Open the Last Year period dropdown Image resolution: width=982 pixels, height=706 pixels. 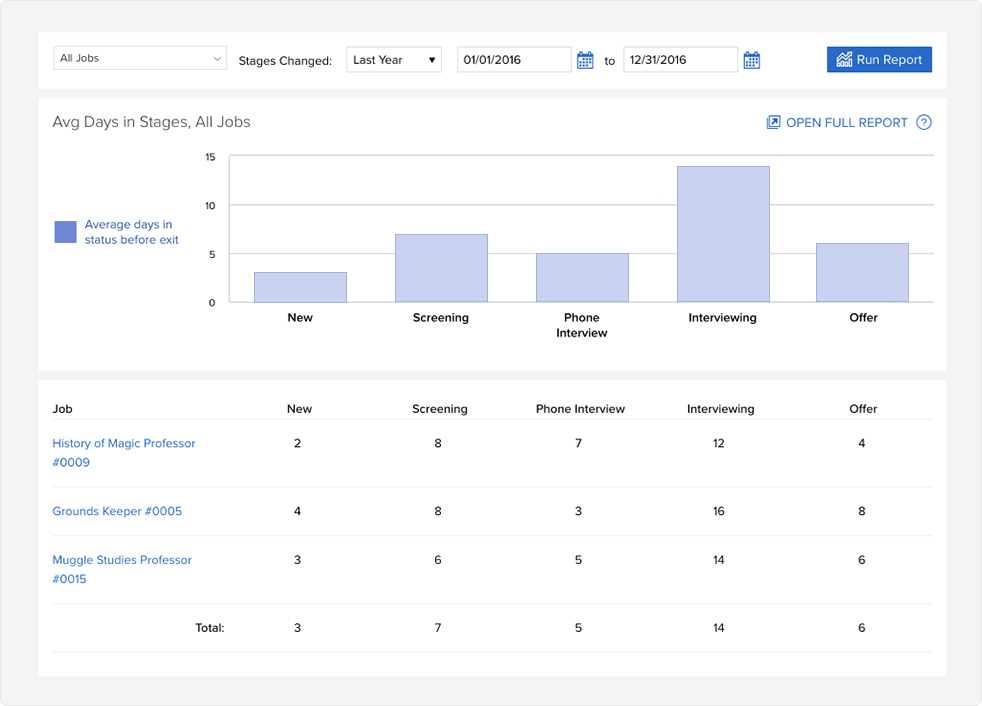(x=393, y=59)
